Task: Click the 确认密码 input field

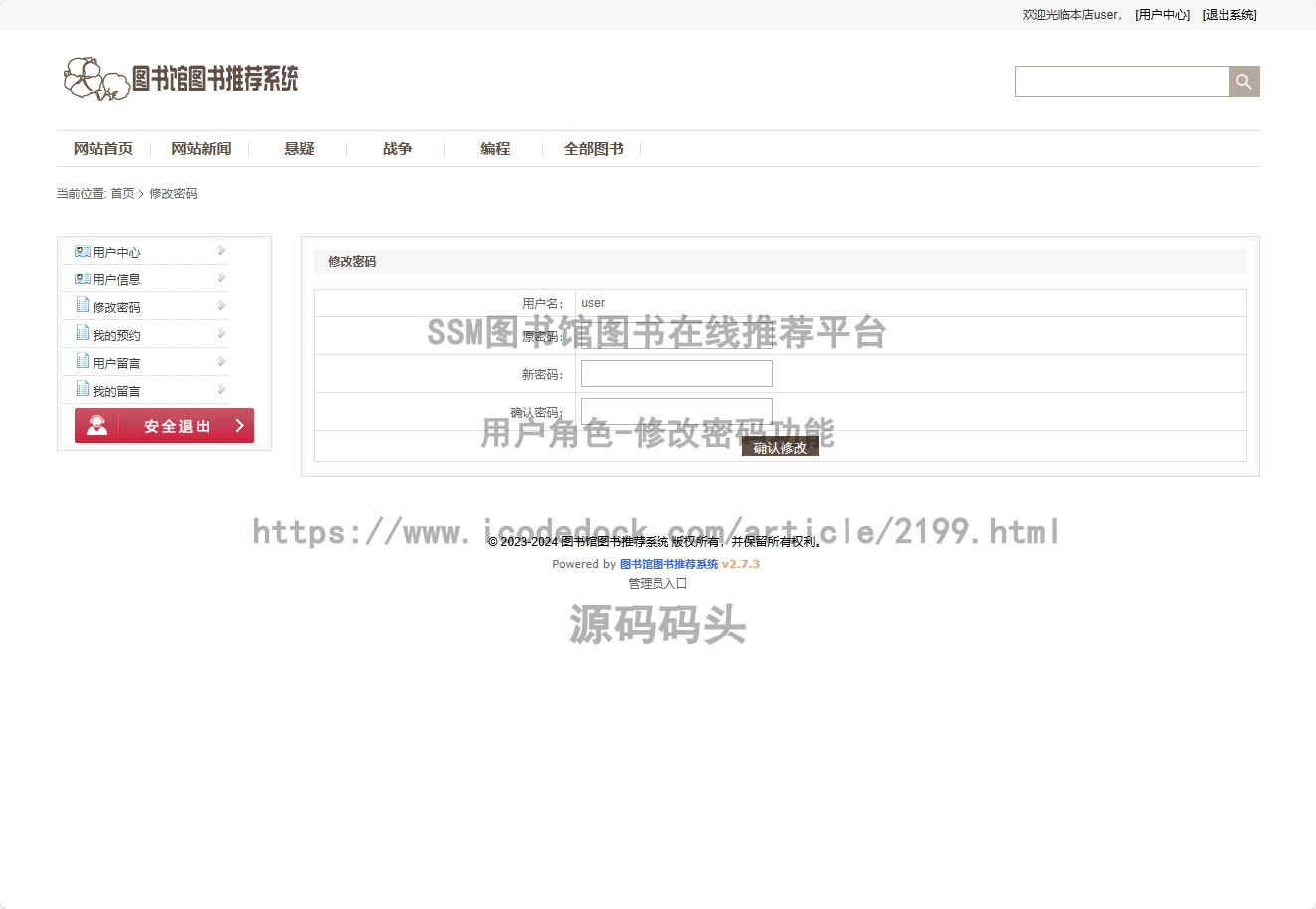Action: (x=676, y=412)
